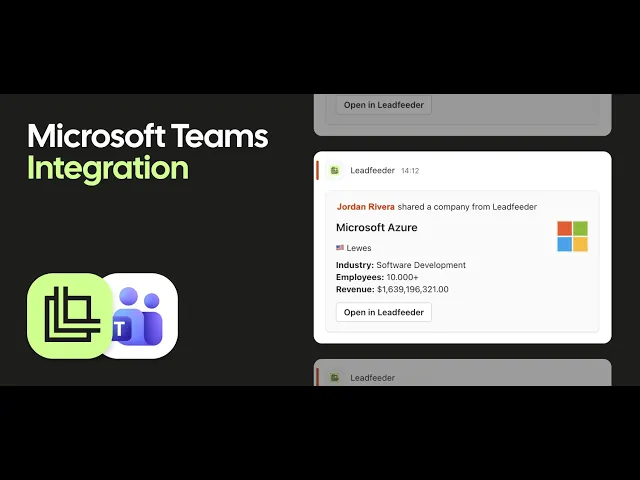Click Leadfeeder avatar in the 14:12 message

coord(335,171)
